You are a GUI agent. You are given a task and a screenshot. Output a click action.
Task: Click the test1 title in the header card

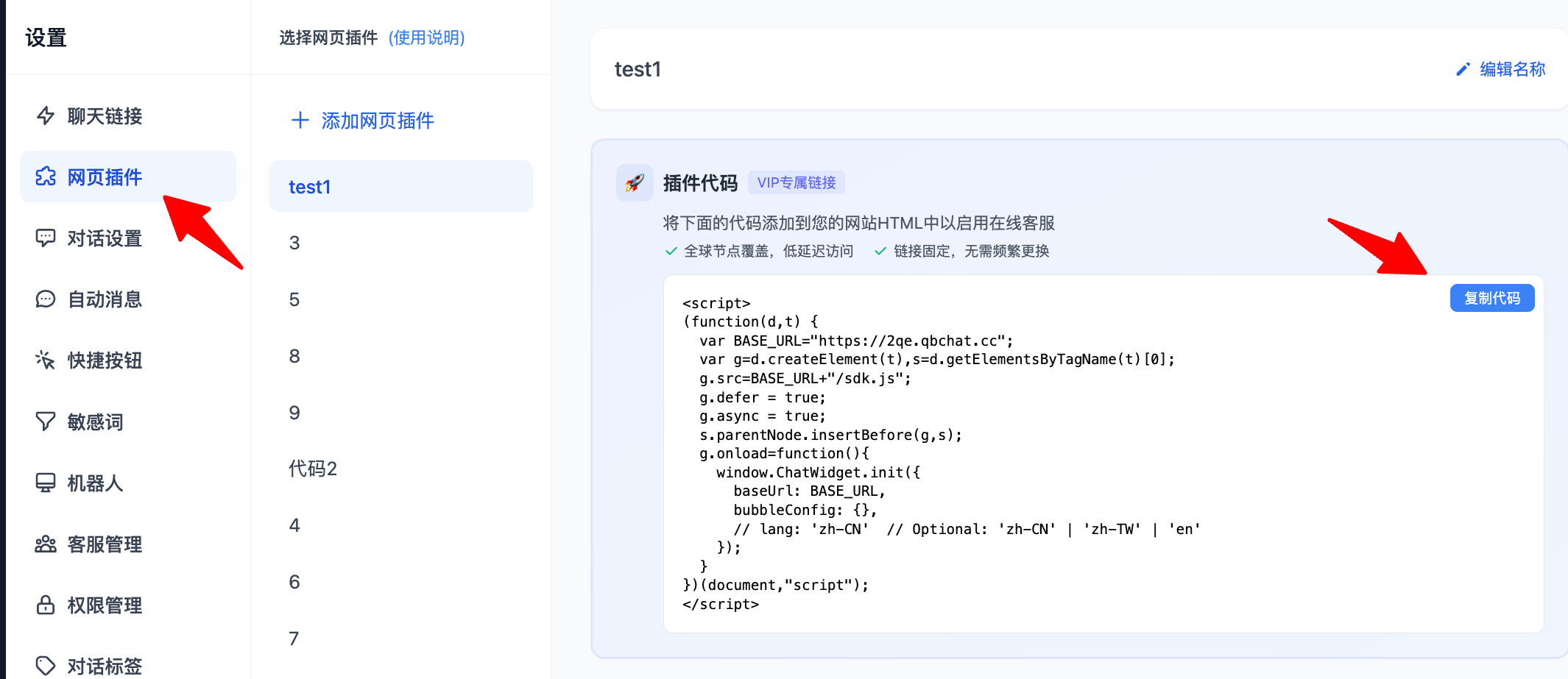(x=638, y=69)
